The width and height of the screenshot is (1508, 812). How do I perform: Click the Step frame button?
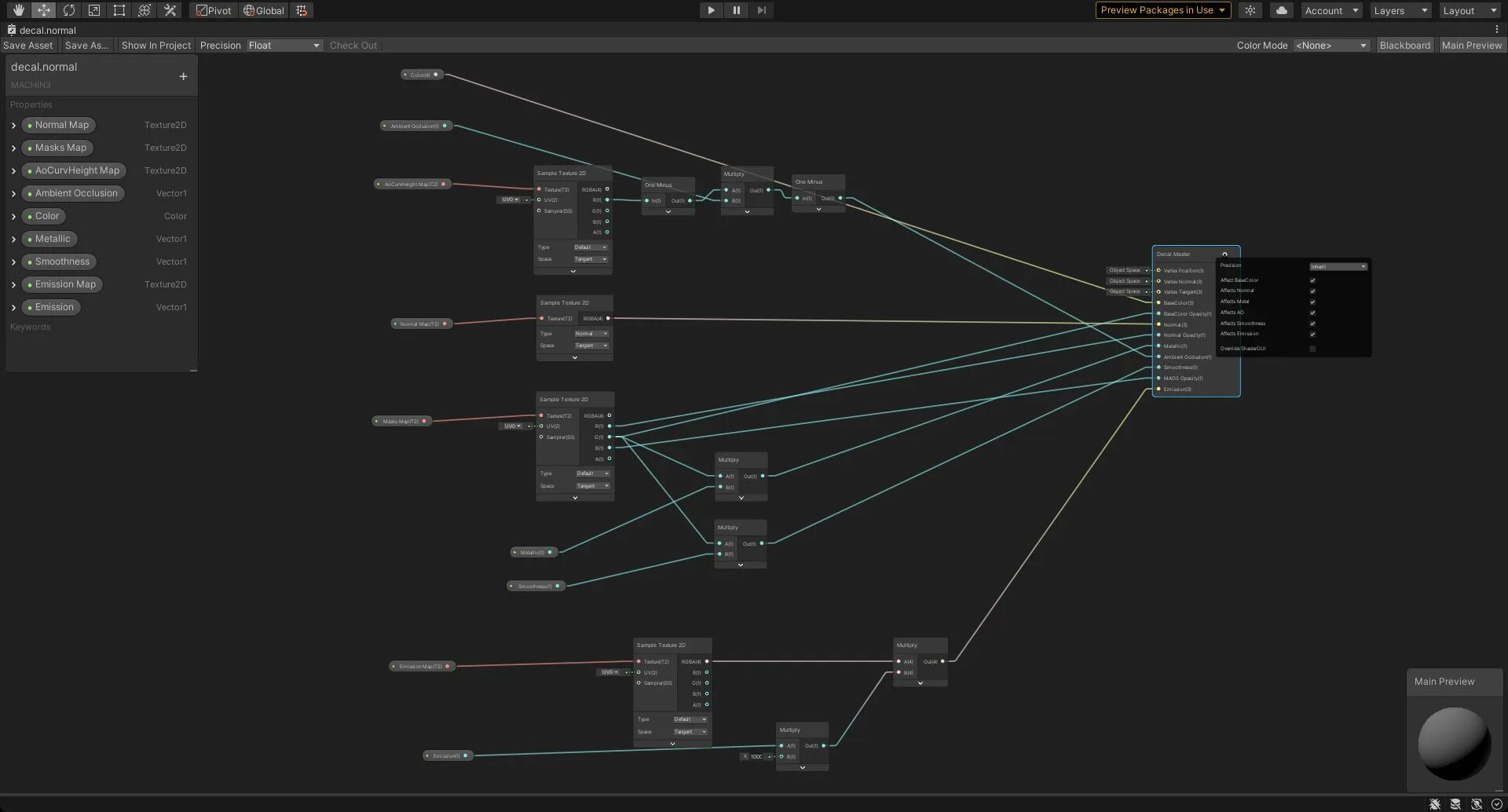coord(761,10)
